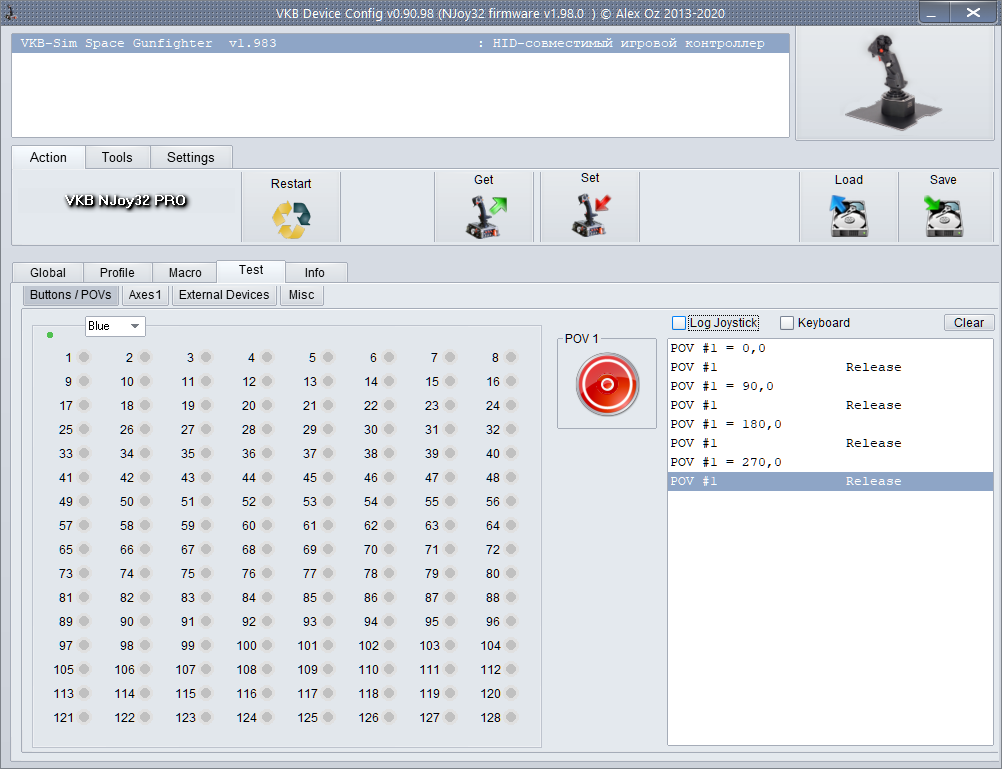1002x769 pixels.
Task: Click the button 8 indicator light
Action: pyautogui.click(x=511, y=357)
